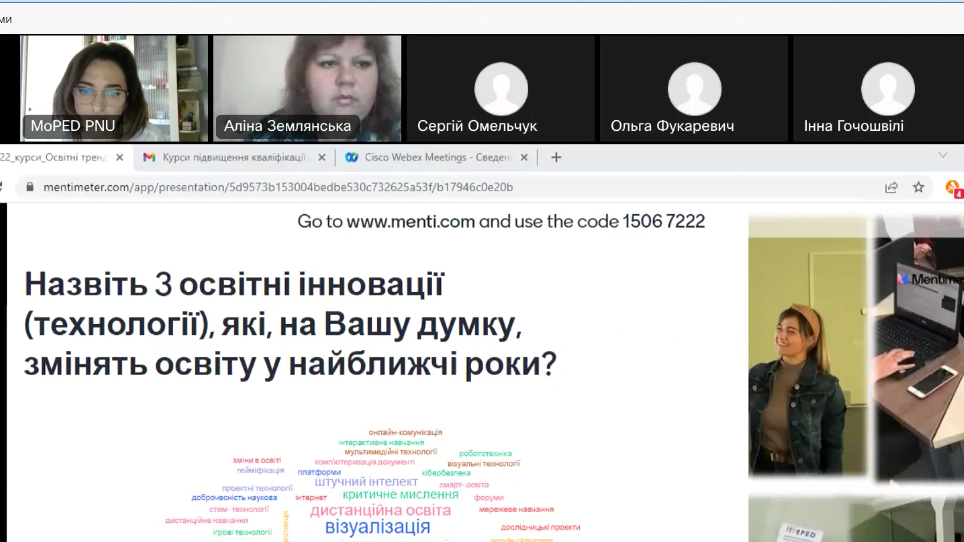Click the lock icon for site information
The width and height of the screenshot is (964, 542).
30,187
